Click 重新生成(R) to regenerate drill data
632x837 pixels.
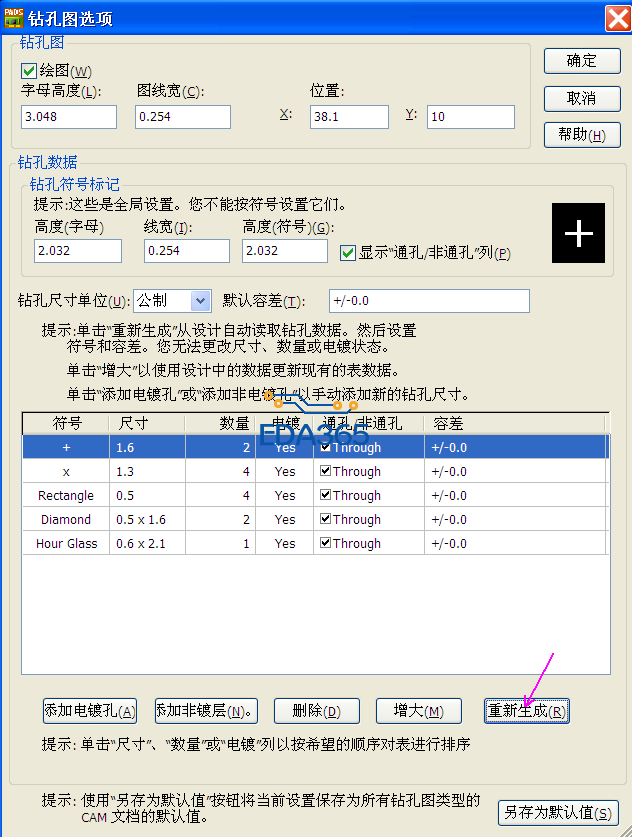(x=527, y=711)
